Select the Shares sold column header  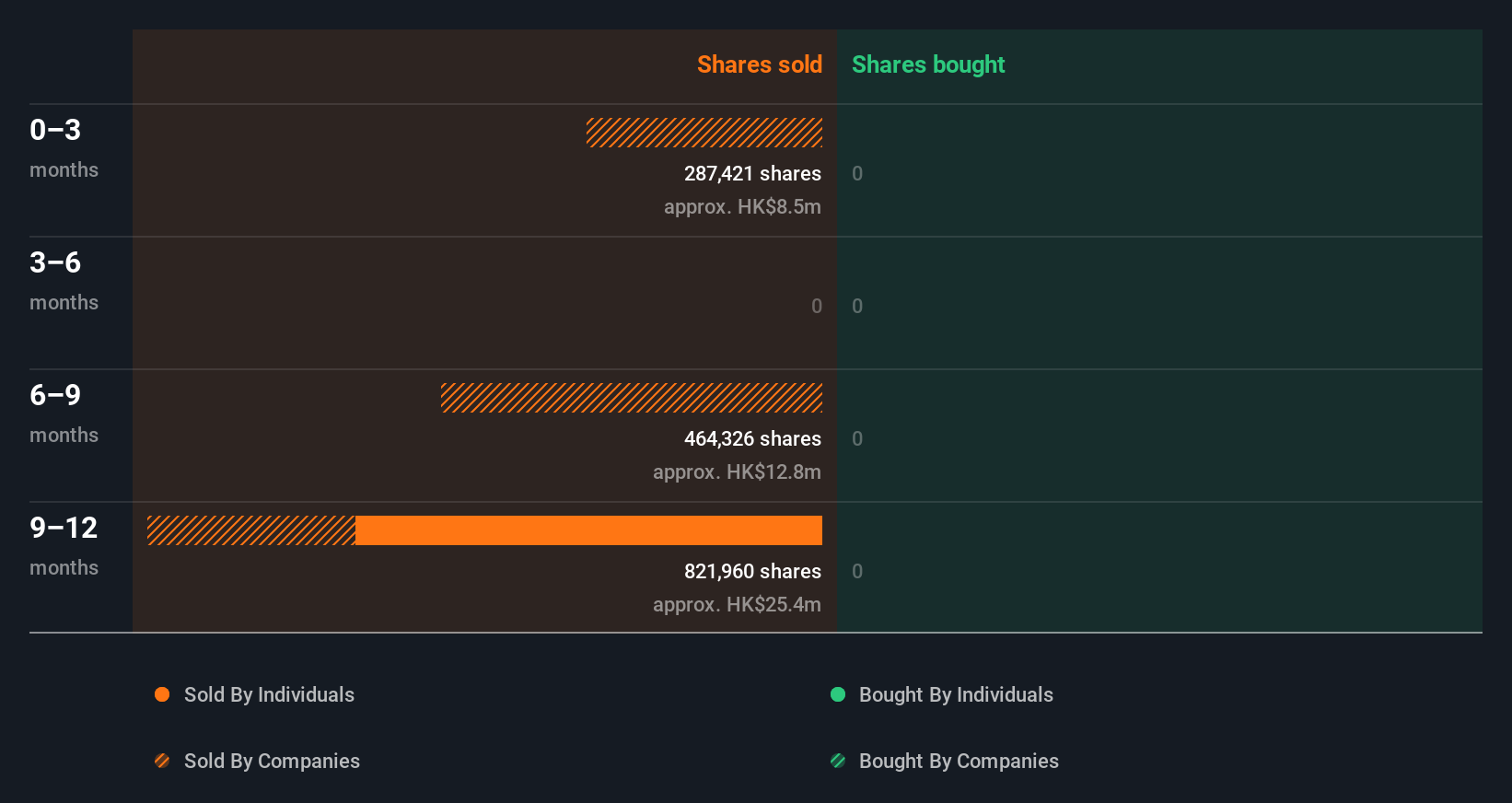759,64
